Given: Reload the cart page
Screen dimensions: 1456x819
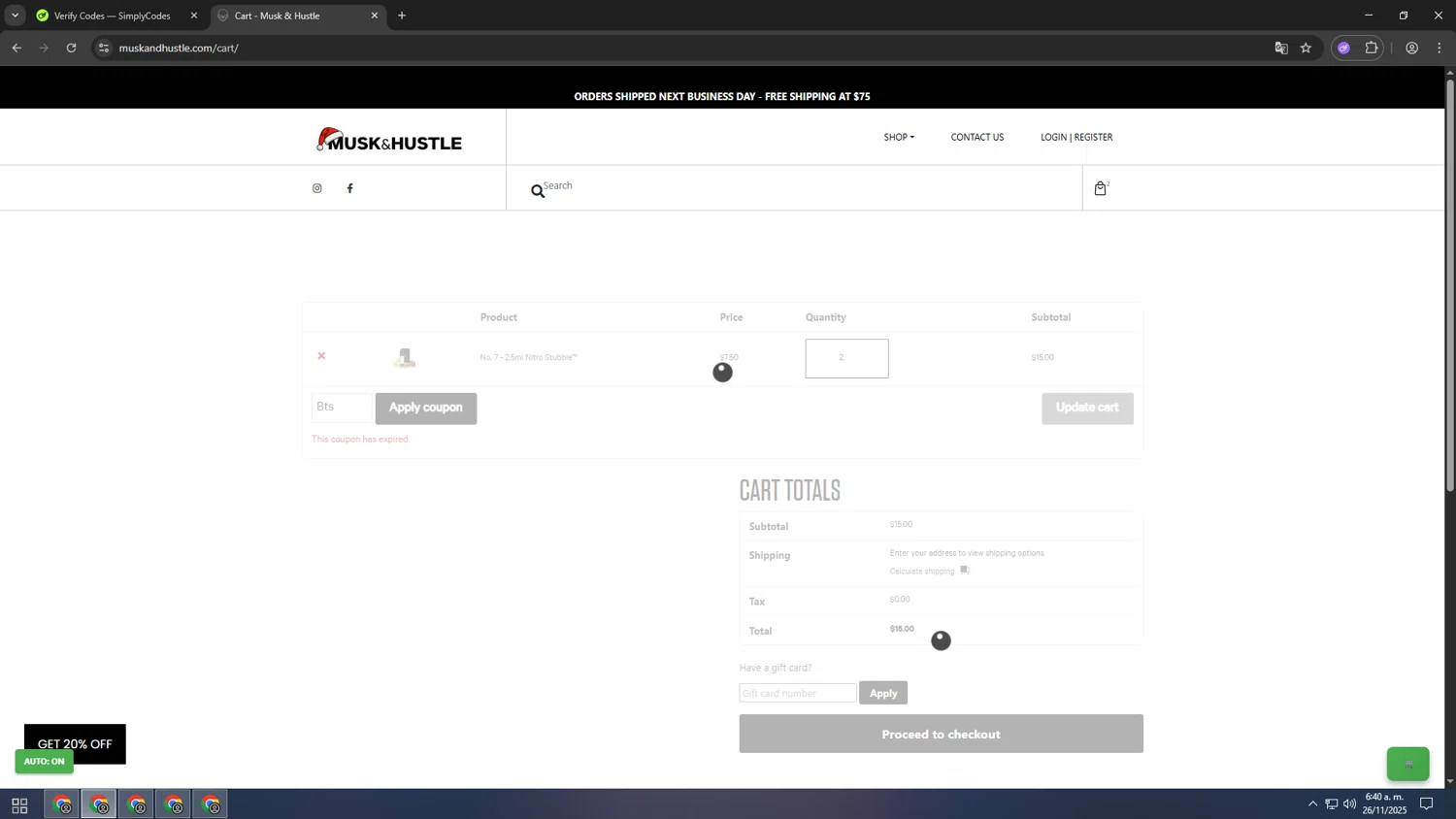Looking at the screenshot, I should point(71,48).
